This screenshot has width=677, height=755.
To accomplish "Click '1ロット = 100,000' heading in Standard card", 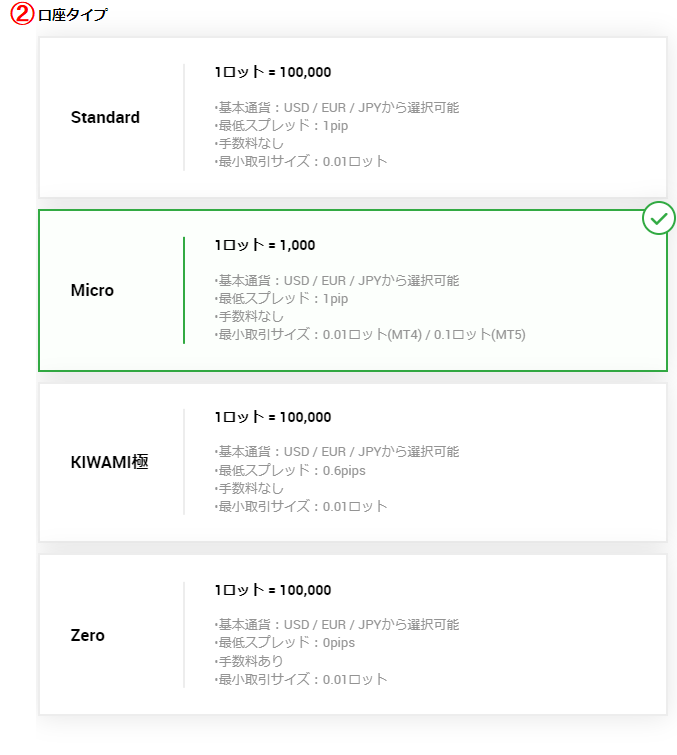I will click(273, 72).
